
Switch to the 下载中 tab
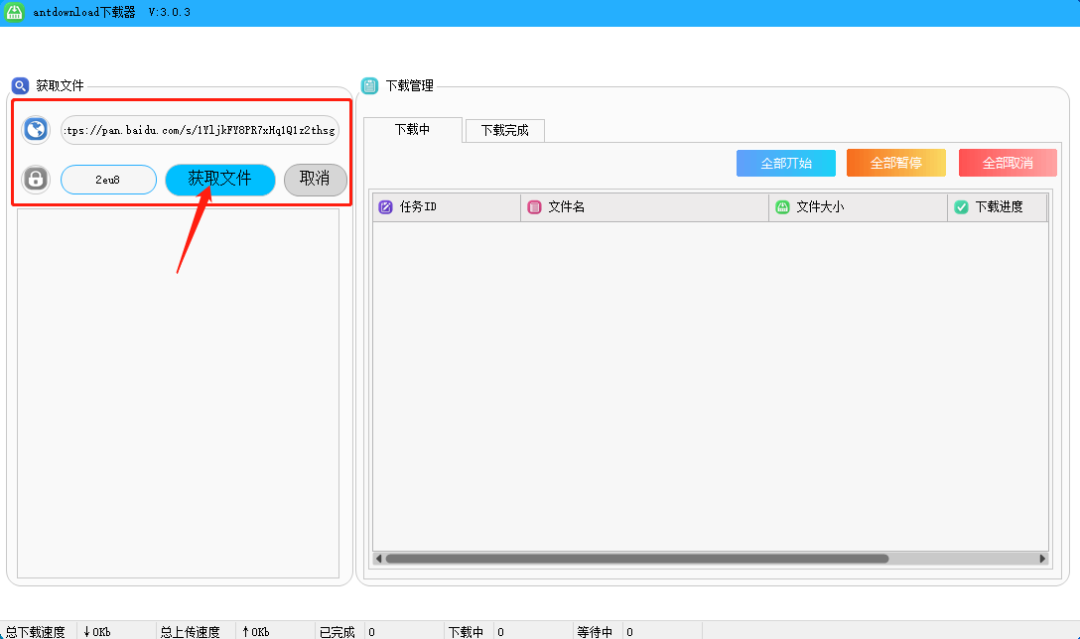(412, 130)
